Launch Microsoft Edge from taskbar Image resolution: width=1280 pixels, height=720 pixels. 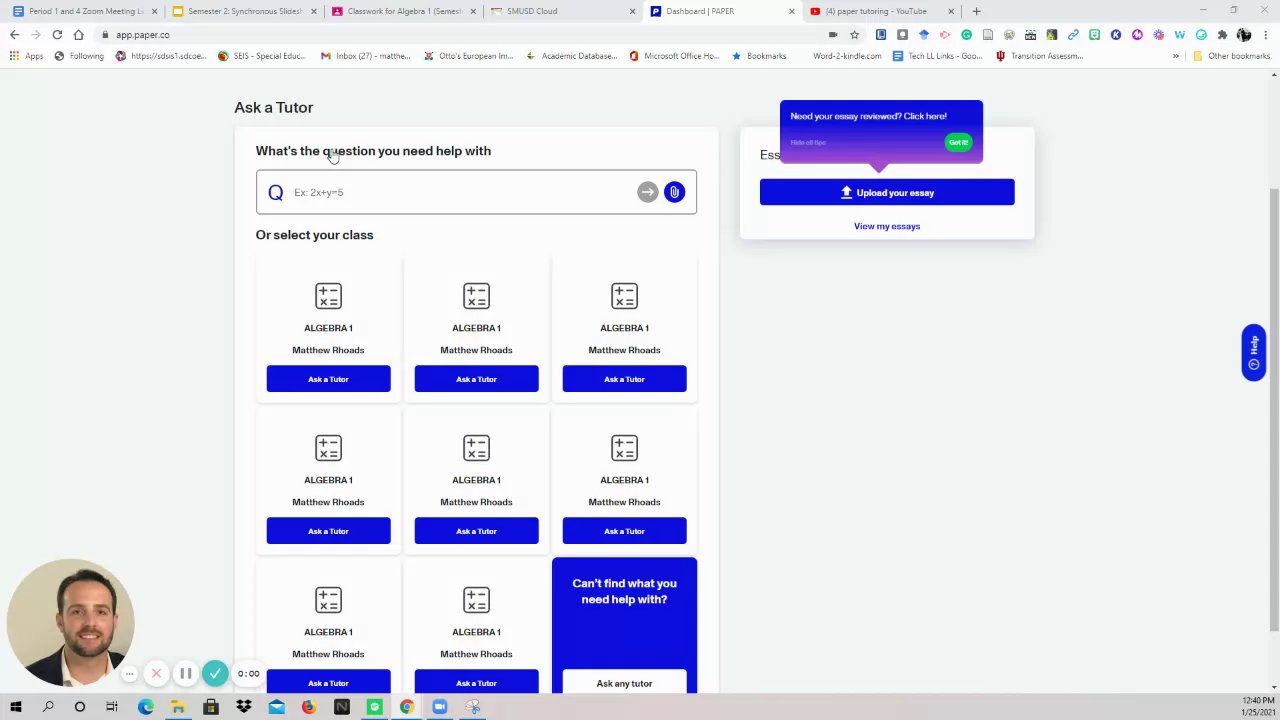click(146, 707)
